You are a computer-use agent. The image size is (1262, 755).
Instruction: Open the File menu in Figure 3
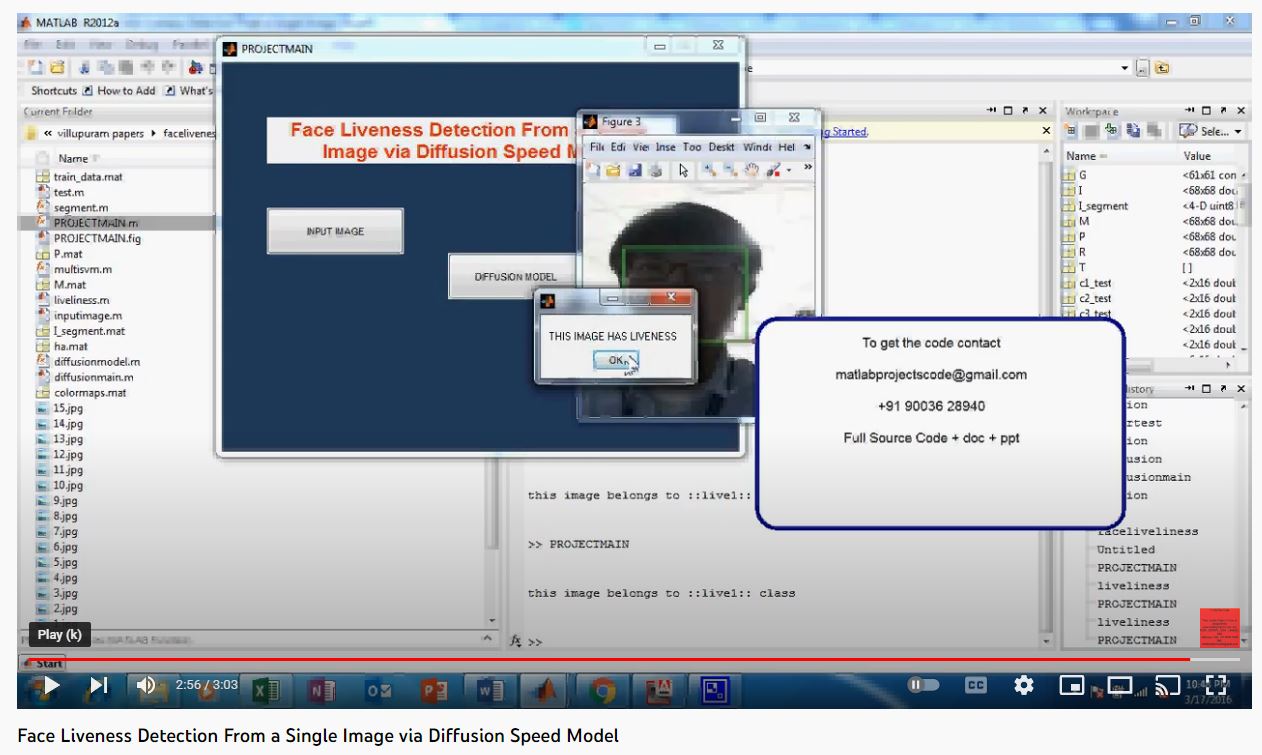597,147
